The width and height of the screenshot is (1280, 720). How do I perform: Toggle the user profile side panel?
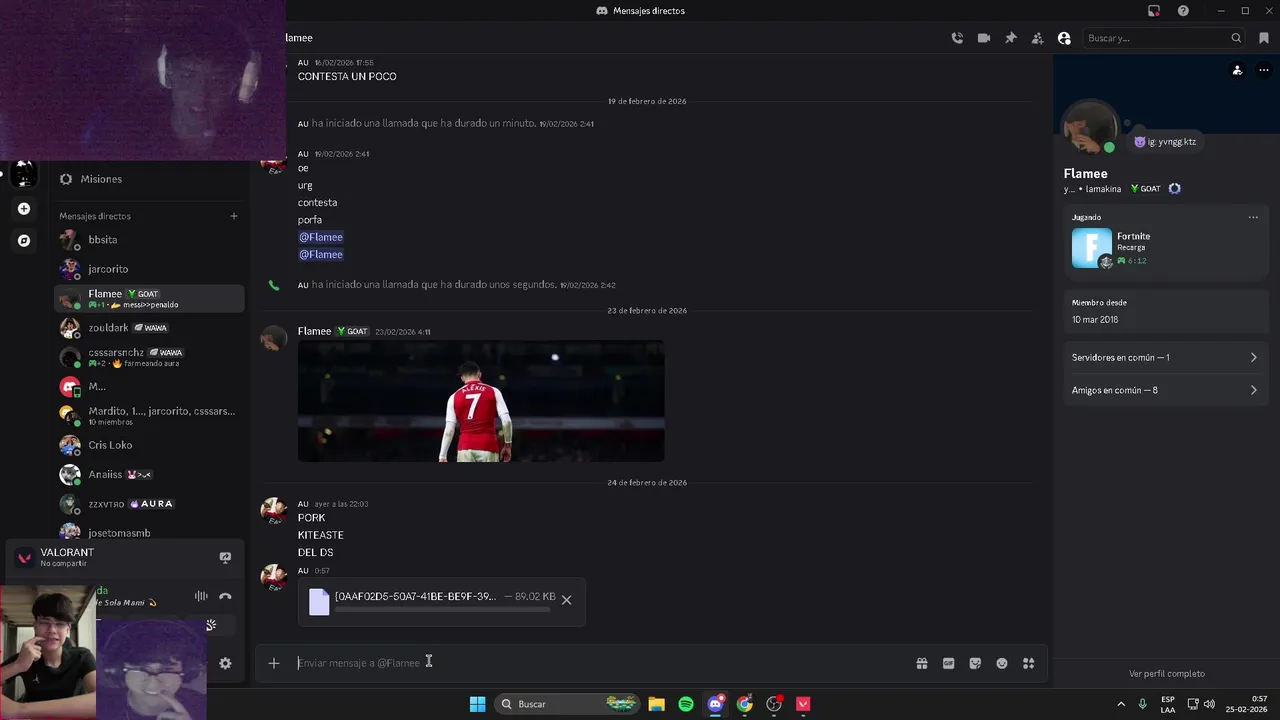[1064, 38]
